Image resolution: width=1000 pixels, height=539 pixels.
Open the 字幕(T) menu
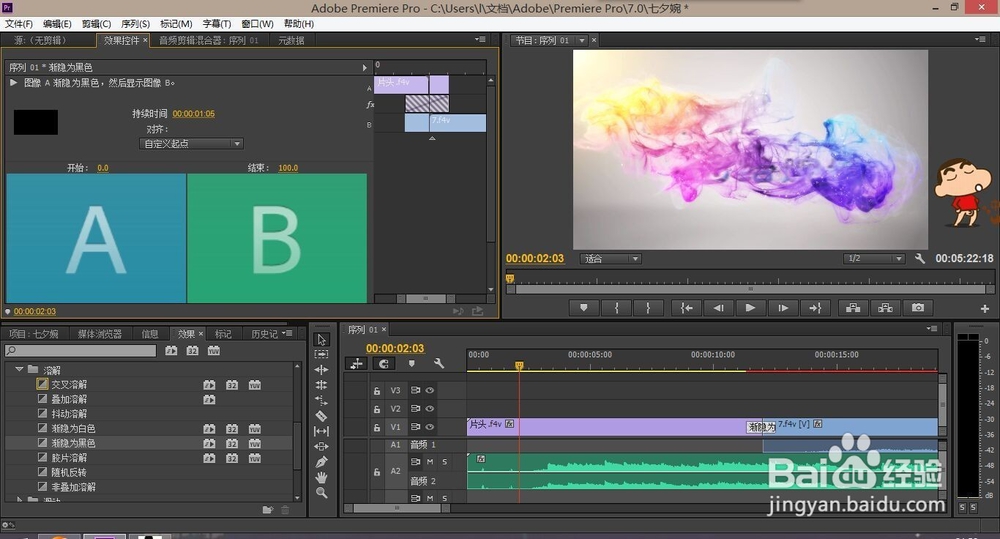point(217,24)
